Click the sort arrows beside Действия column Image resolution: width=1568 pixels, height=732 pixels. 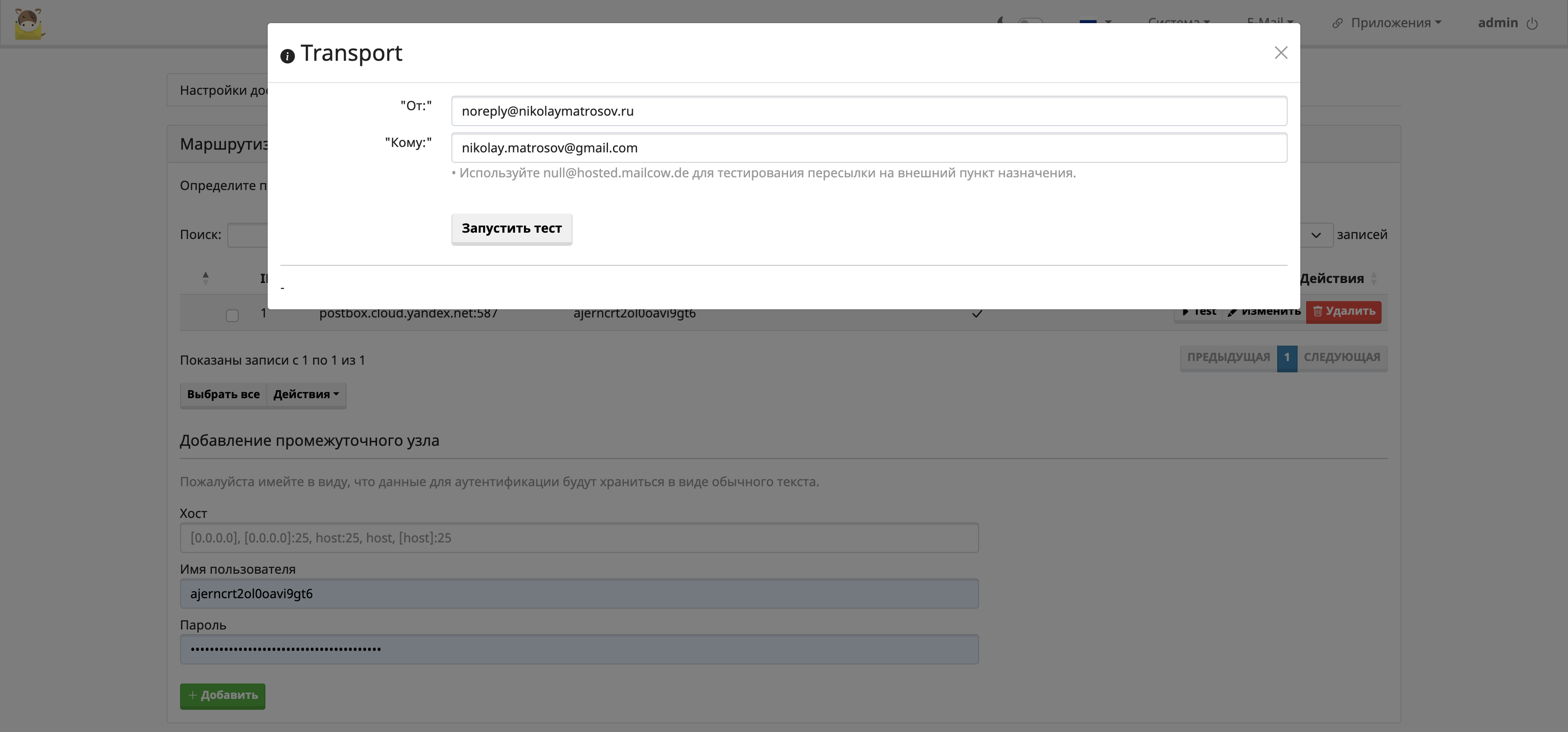[x=1374, y=278]
